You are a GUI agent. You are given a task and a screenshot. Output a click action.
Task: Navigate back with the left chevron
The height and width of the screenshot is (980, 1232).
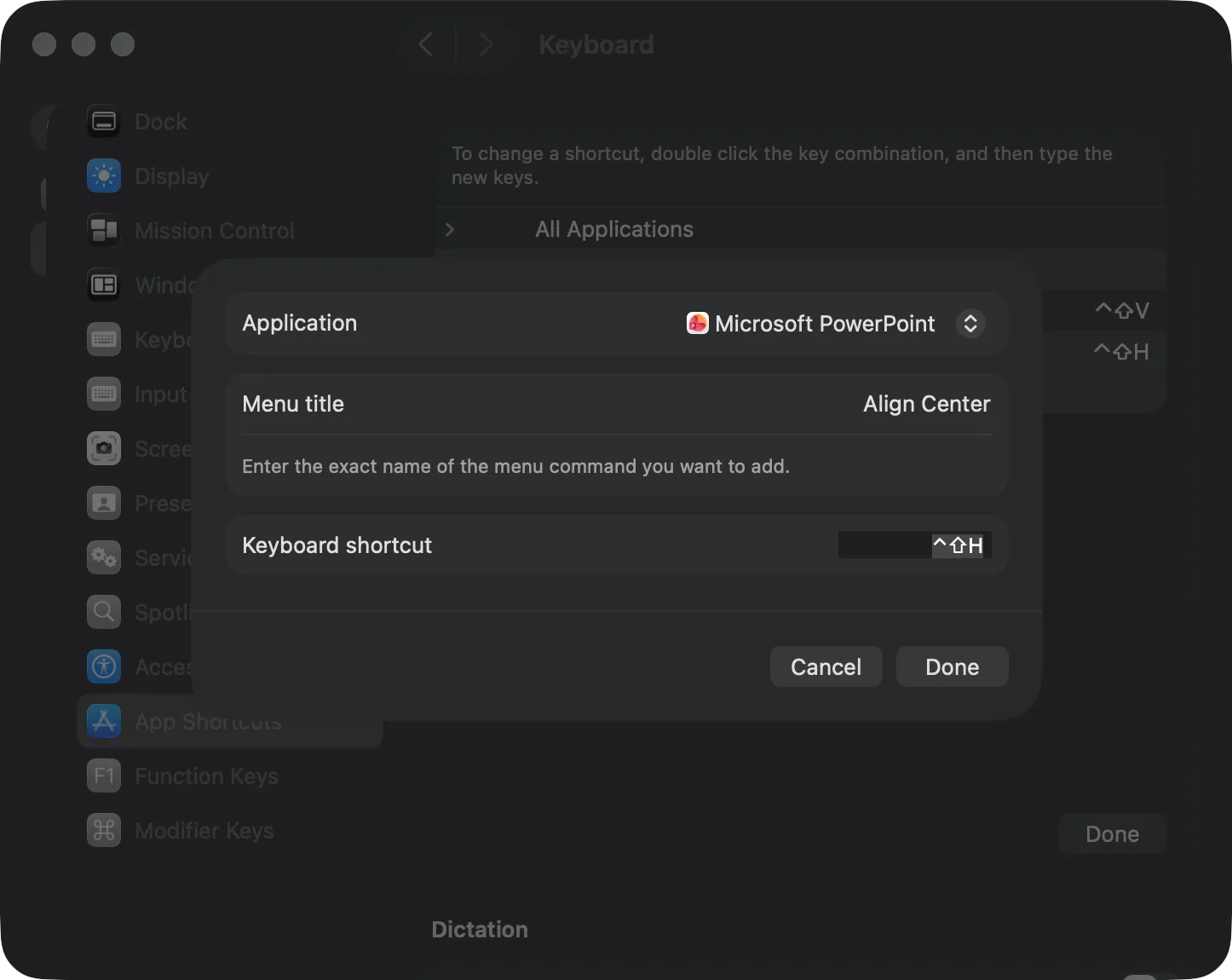click(426, 45)
